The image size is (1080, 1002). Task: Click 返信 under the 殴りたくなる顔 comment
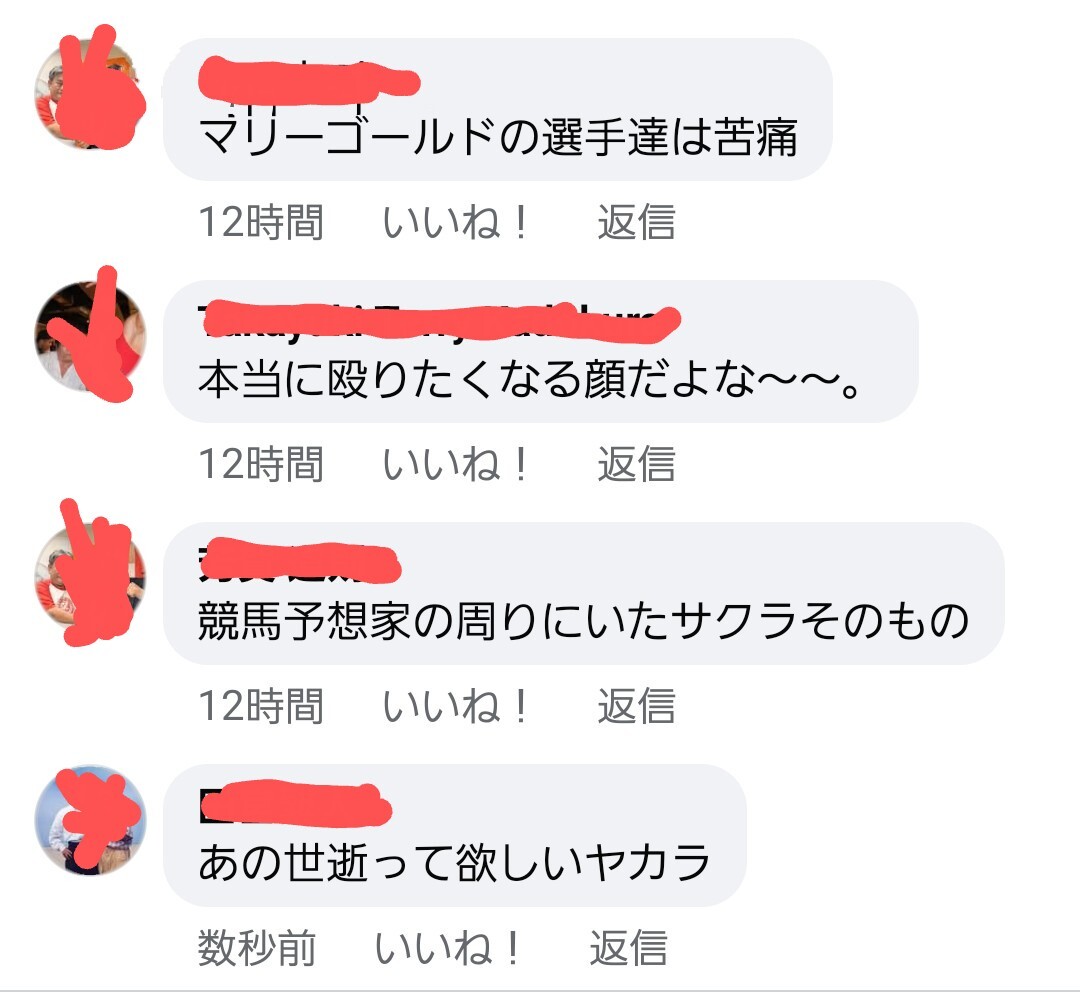(636, 464)
